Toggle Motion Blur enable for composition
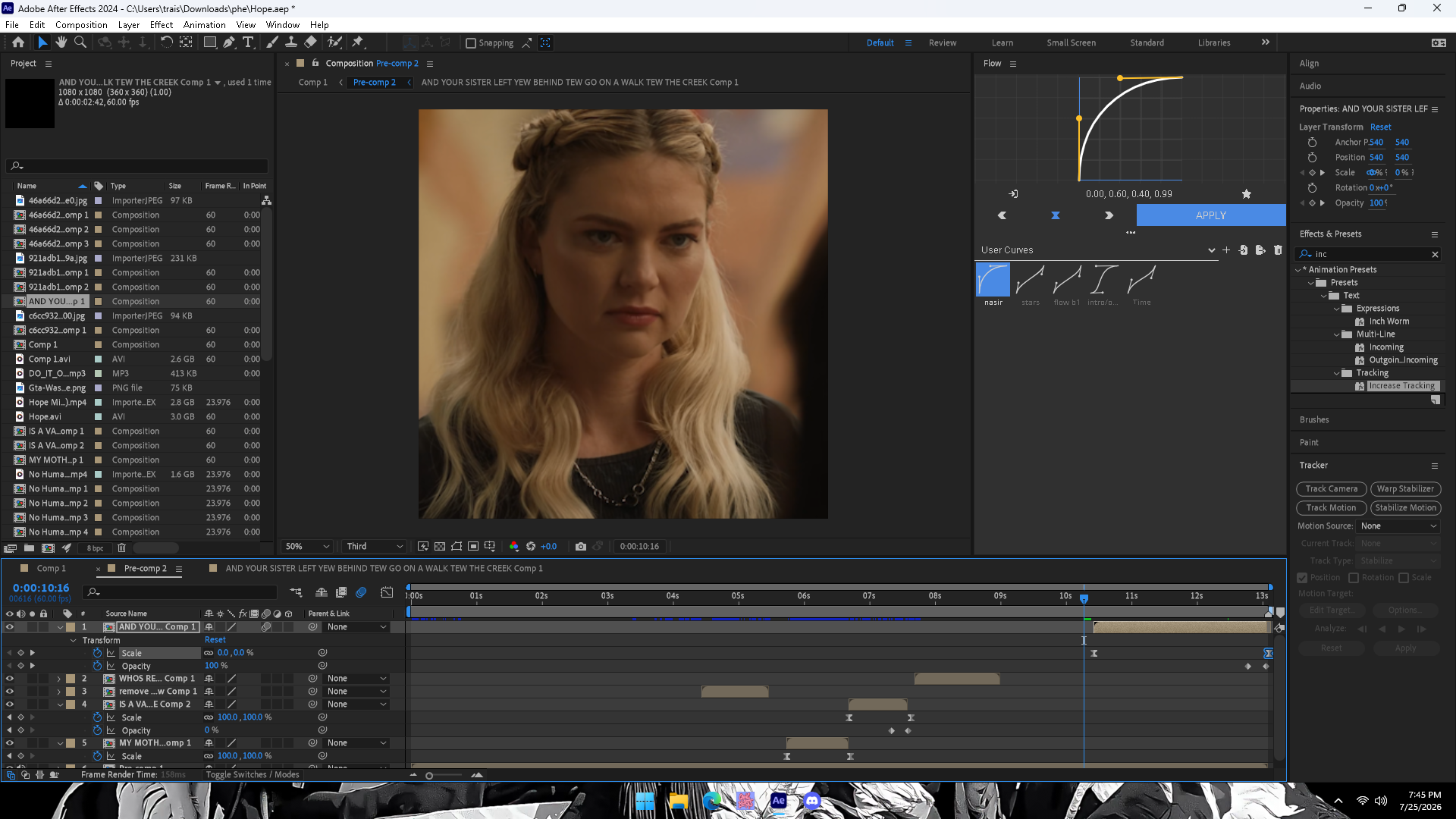The image size is (1456, 819). click(x=361, y=592)
